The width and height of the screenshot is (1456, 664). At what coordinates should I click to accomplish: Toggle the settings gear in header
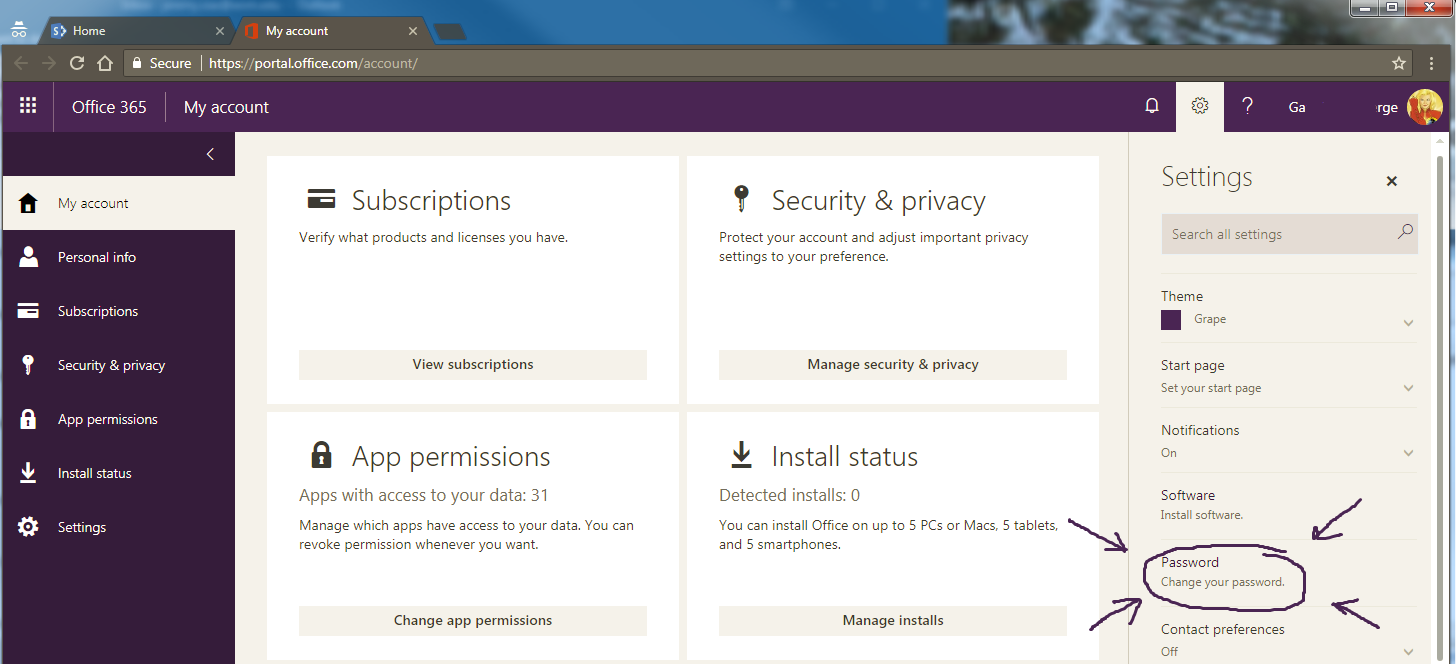1200,106
